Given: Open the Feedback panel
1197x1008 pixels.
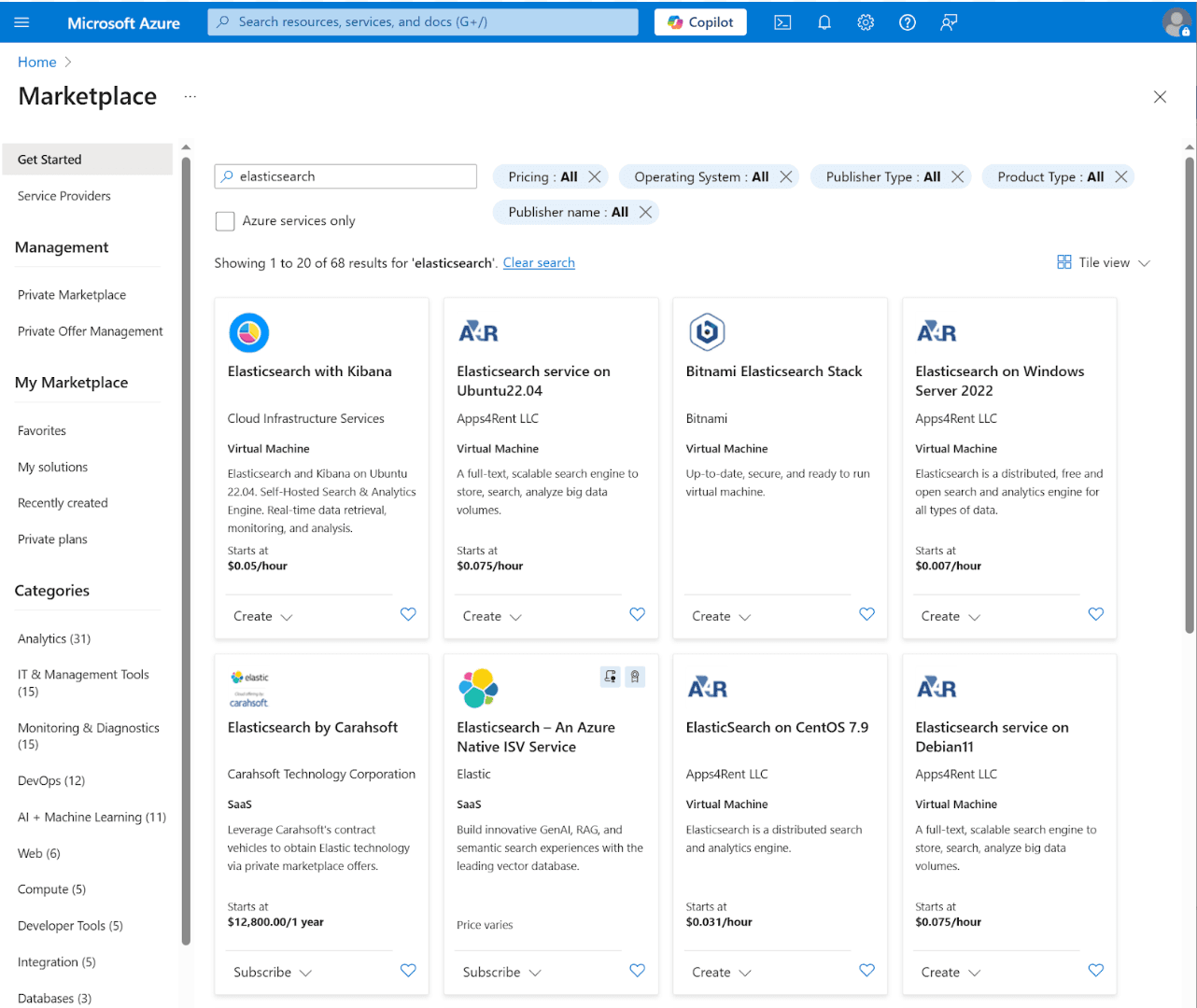Looking at the screenshot, I should point(949,21).
